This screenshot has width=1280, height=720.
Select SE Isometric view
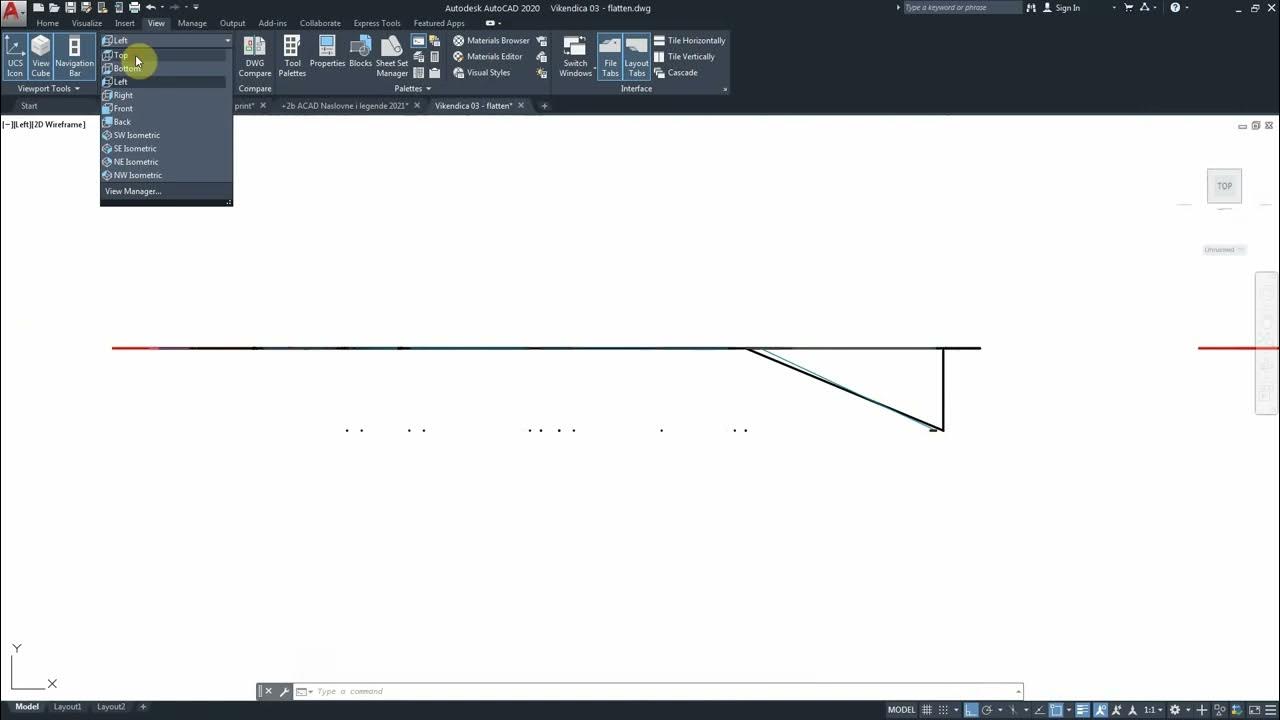click(x=165, y=148)
